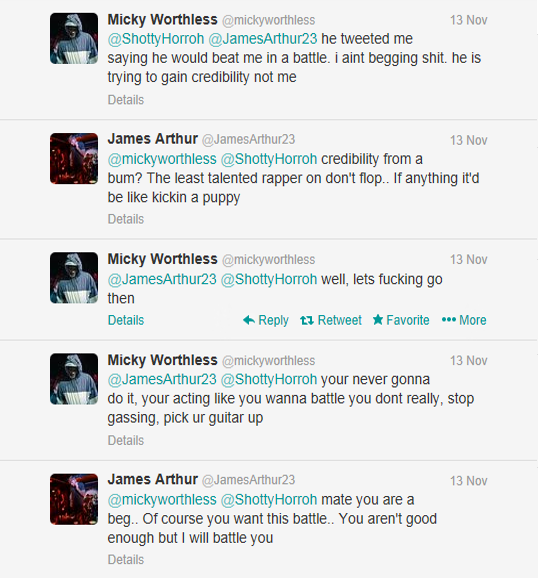Open @ShottyHorroh mention in first tweet

tap(156, 39)
